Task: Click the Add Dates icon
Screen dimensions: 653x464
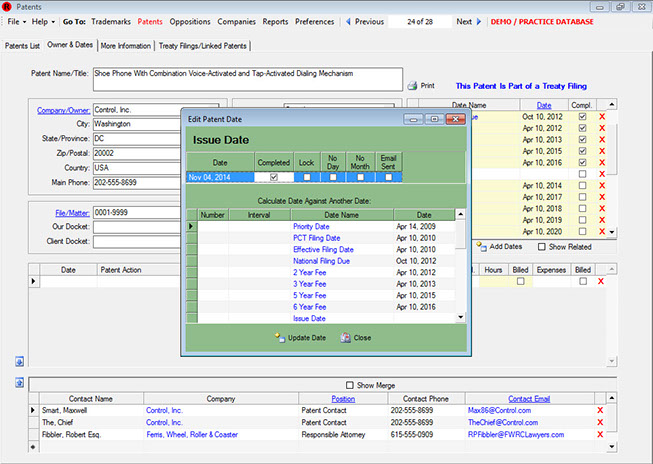Action: pyautogui.click(x=481, y=246)
